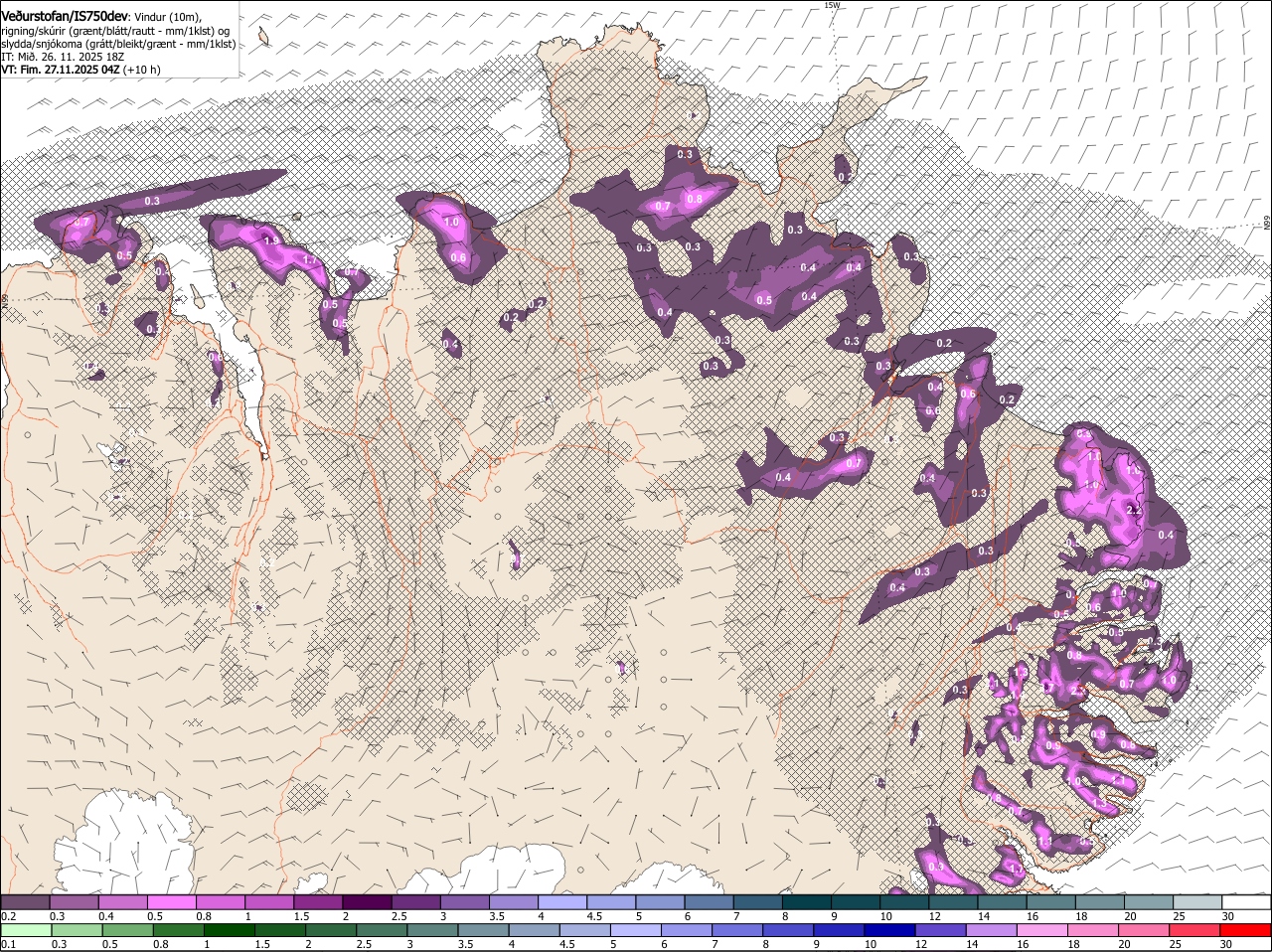This screenshot has width=1272, height=952.
Task: Select upper scale swatch between 1 and 1.5
Action: (x=268, y=901)
